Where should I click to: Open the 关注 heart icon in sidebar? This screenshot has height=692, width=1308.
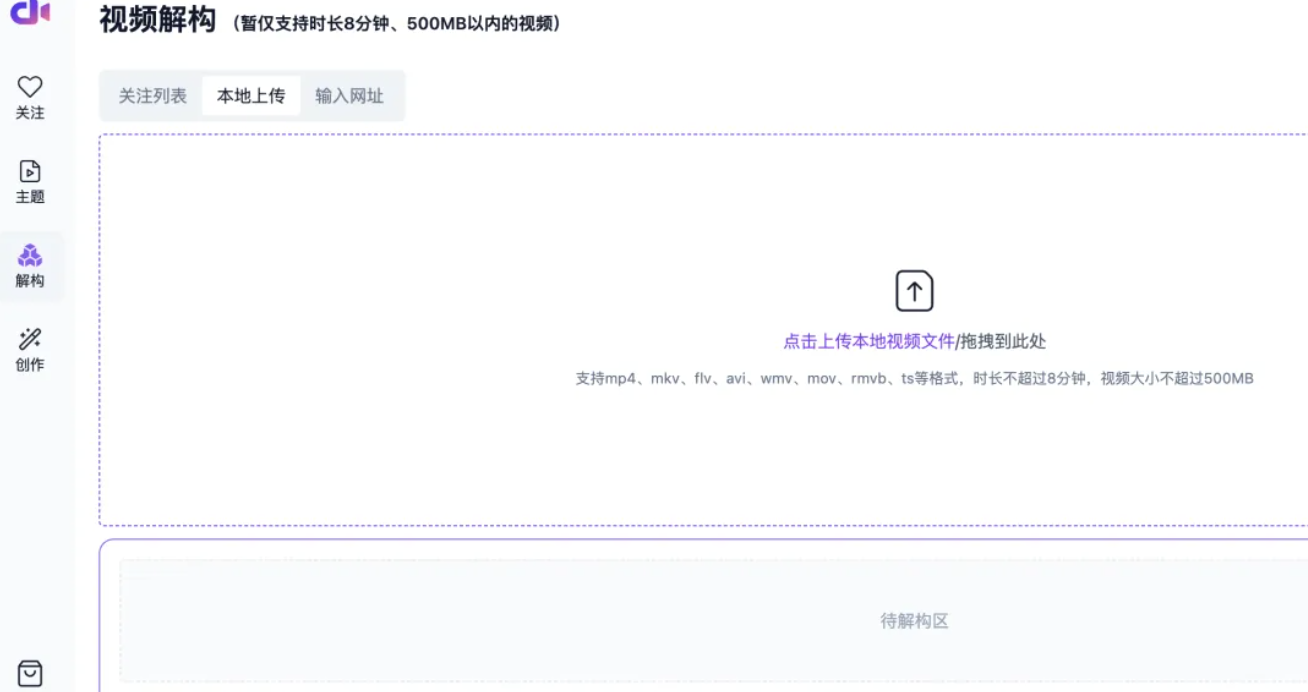(x=30, y=87)
